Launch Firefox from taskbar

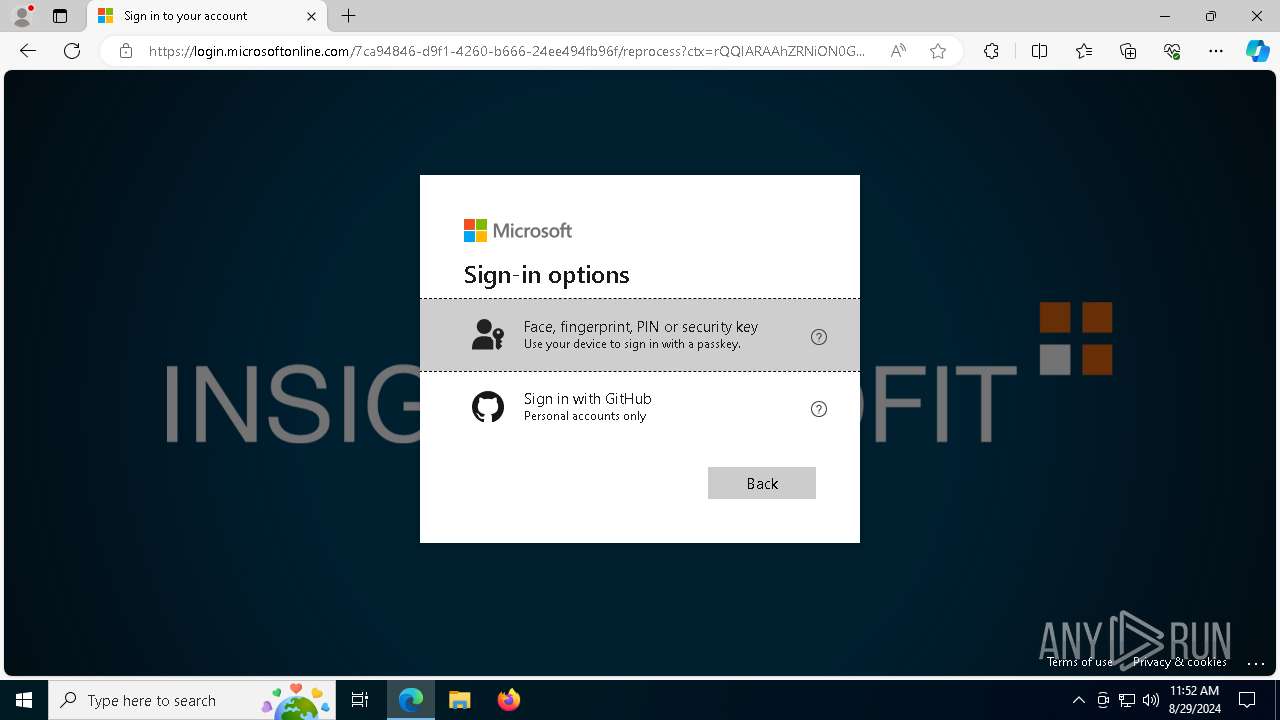point(508,700)
